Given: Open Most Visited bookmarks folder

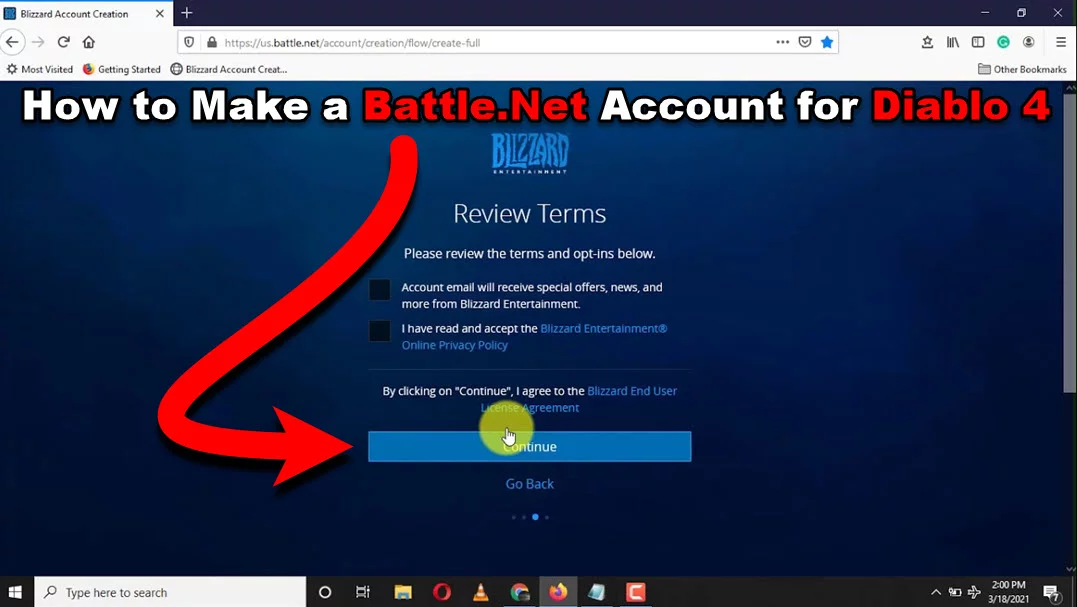Looking at the screenshot, I should (x=40, y=69).
